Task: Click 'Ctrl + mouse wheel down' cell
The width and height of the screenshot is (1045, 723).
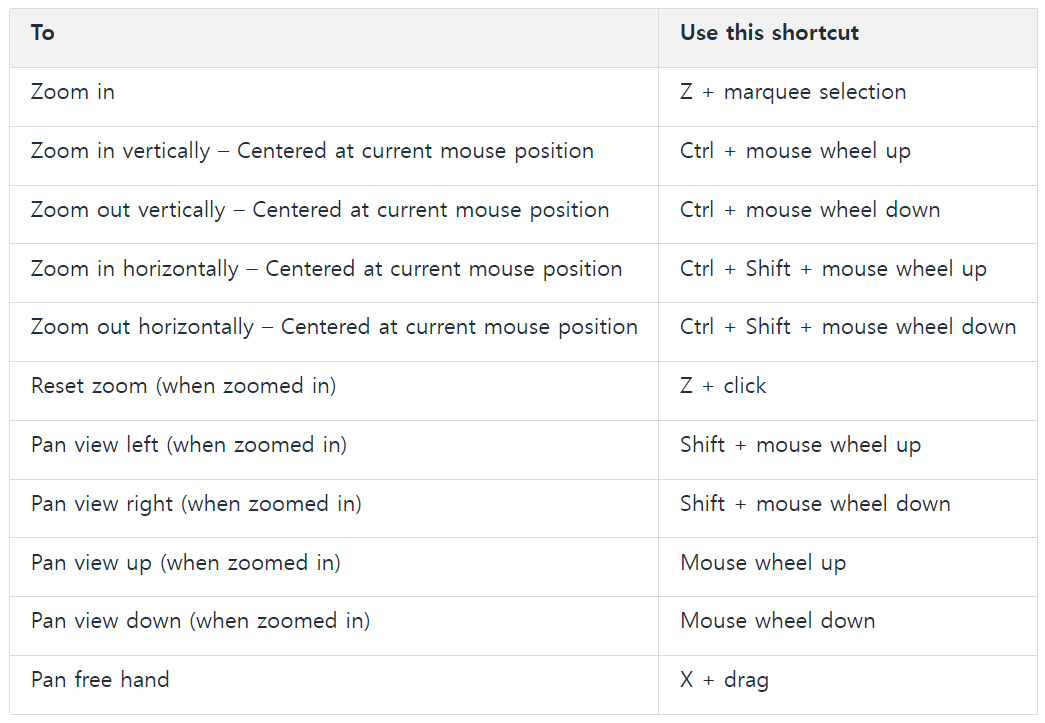Action: pos(810,210)
